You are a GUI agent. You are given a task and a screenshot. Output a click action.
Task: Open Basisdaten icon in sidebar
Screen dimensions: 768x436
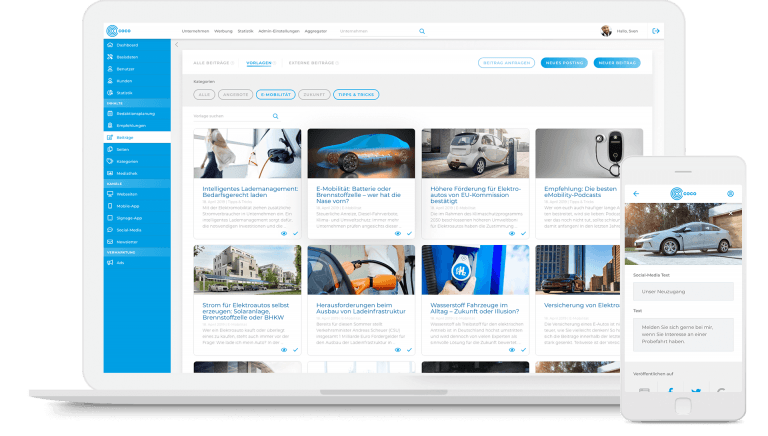pos(110,57)
